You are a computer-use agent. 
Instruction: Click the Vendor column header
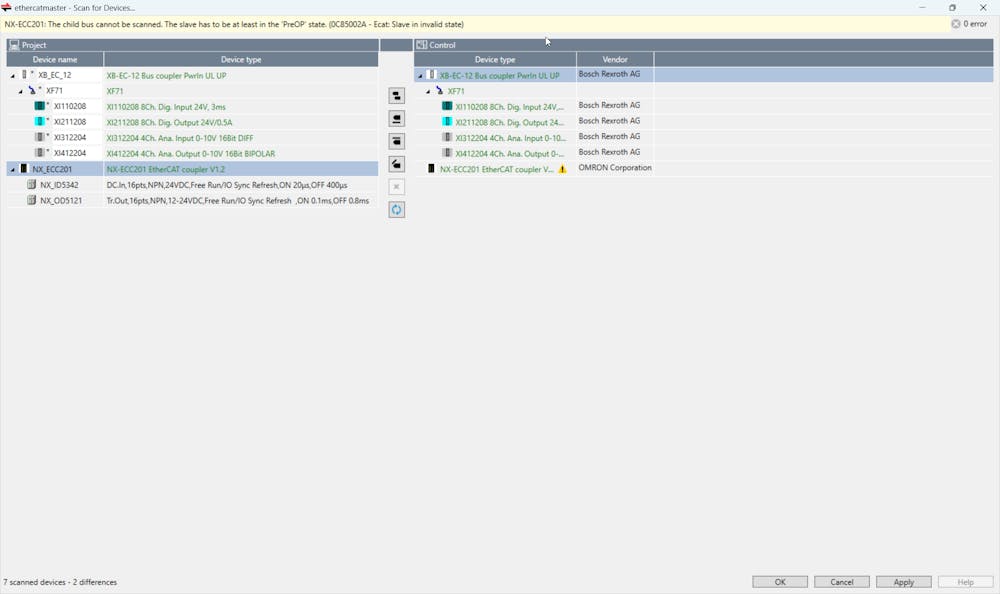[615, 60]
